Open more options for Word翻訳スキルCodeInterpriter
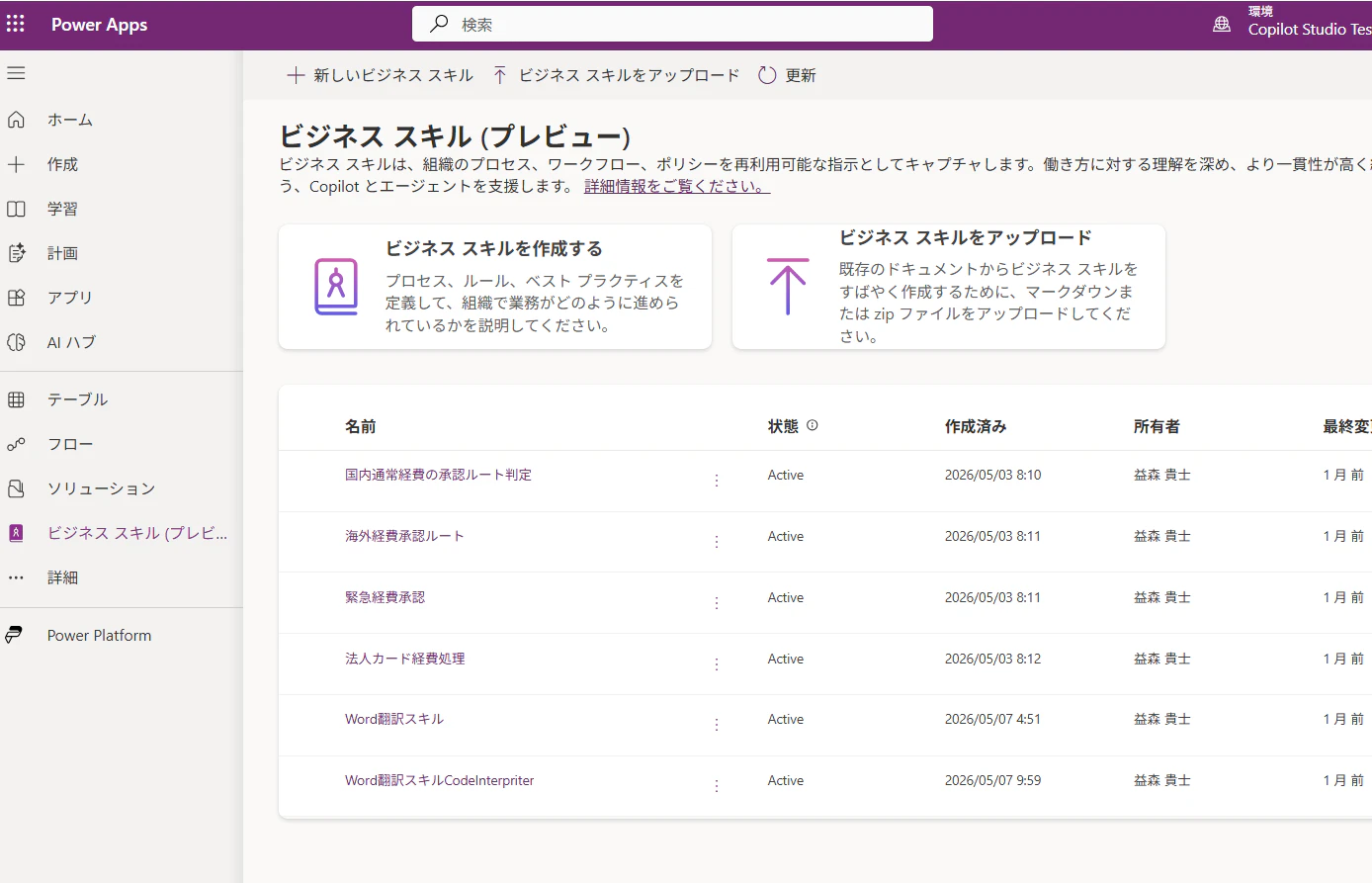The width and height of the screenshot is (1372, 883). tap(717, 786)
